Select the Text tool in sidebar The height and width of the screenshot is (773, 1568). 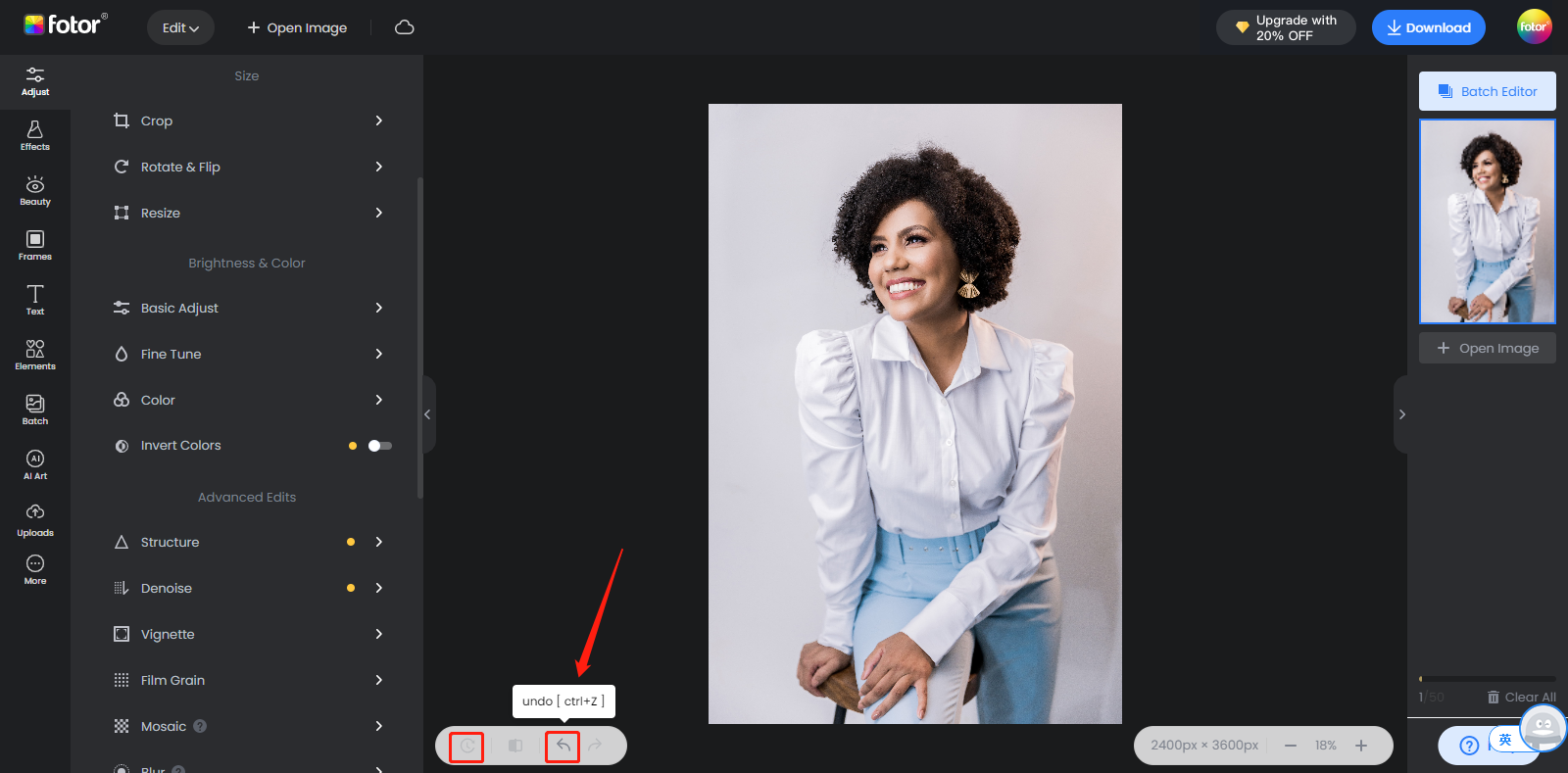tap(35, 301)
